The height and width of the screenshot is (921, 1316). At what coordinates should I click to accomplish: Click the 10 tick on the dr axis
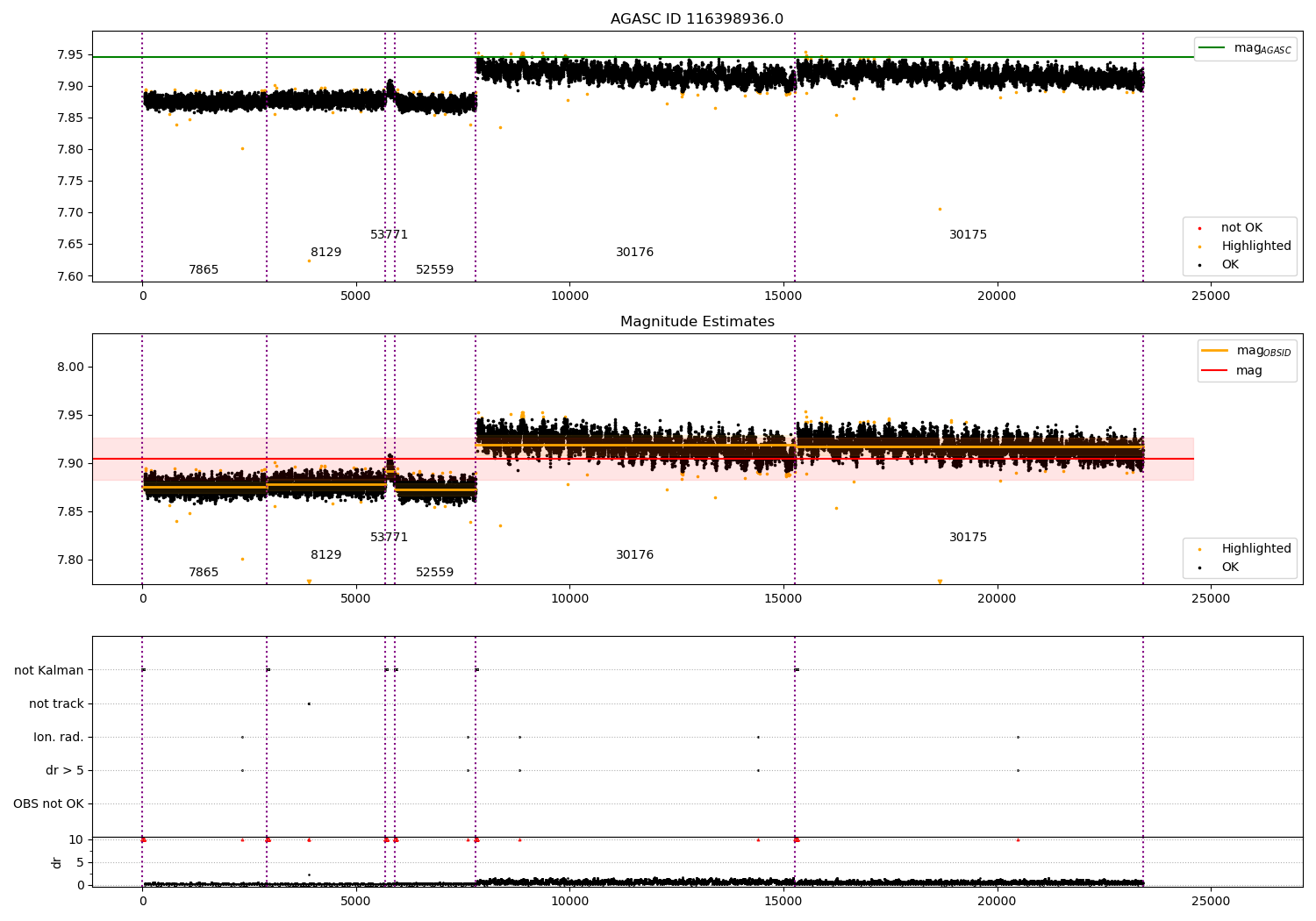[76, 840]
